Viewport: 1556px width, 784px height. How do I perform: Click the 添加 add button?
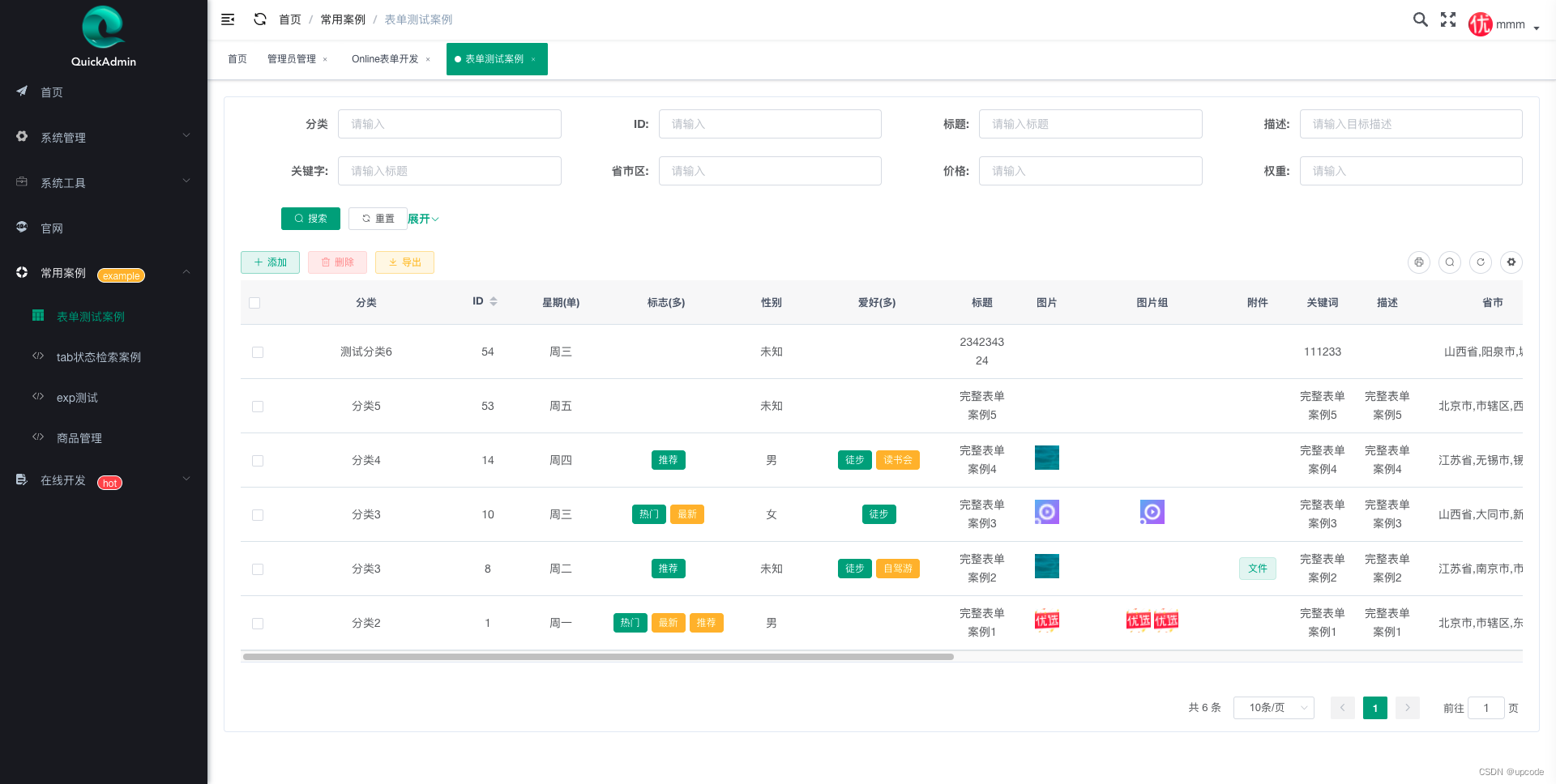270,262
